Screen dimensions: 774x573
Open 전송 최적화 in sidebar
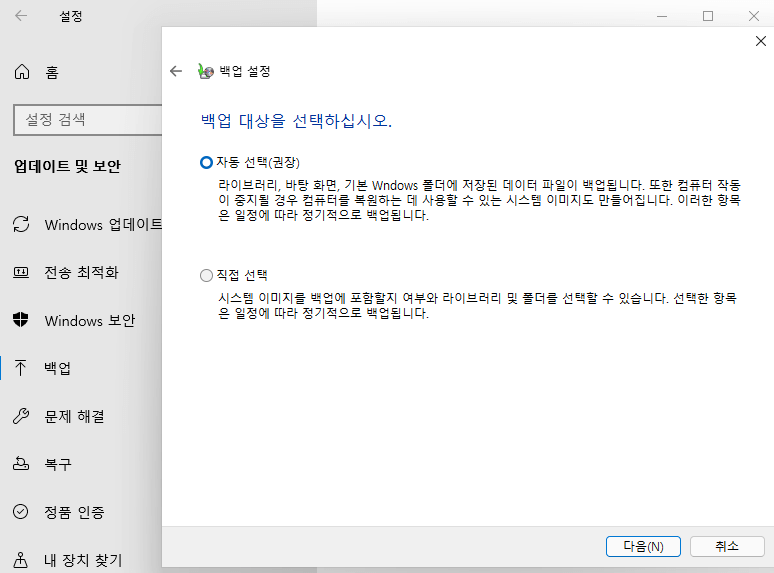(81, 272)
